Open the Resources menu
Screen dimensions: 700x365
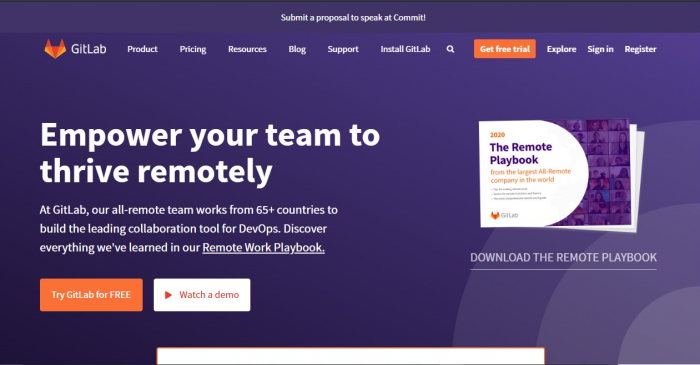tap(247, 49)
